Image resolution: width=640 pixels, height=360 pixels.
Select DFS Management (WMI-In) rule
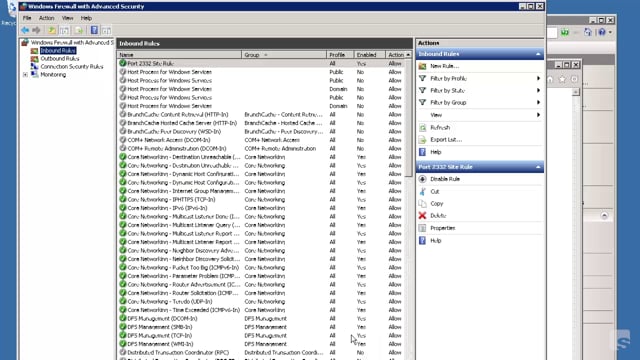pos(261,344)
